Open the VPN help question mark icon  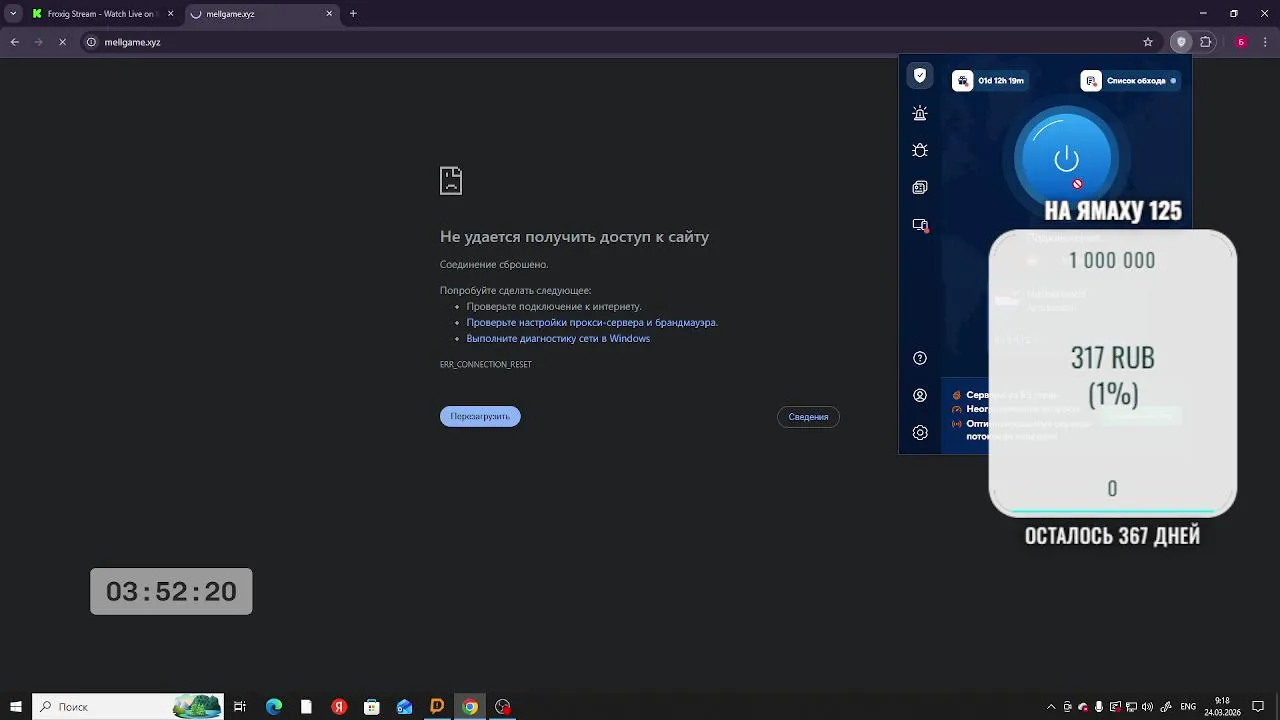920,358
